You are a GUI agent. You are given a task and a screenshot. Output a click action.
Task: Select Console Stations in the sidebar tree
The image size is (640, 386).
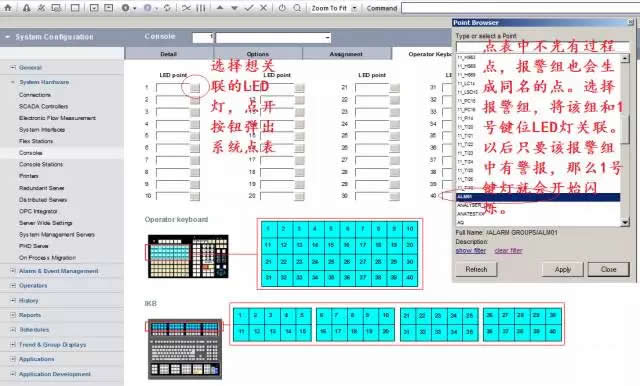coord(41,164)
